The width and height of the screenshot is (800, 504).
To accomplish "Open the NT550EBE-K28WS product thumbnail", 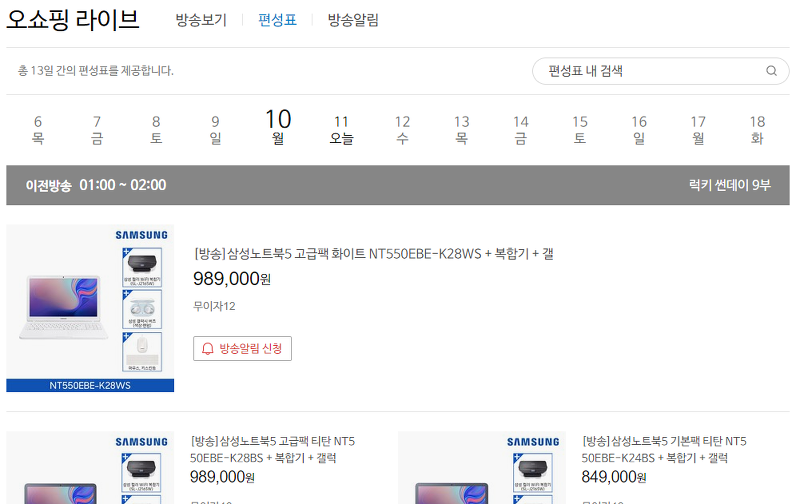I will [90, 308].
